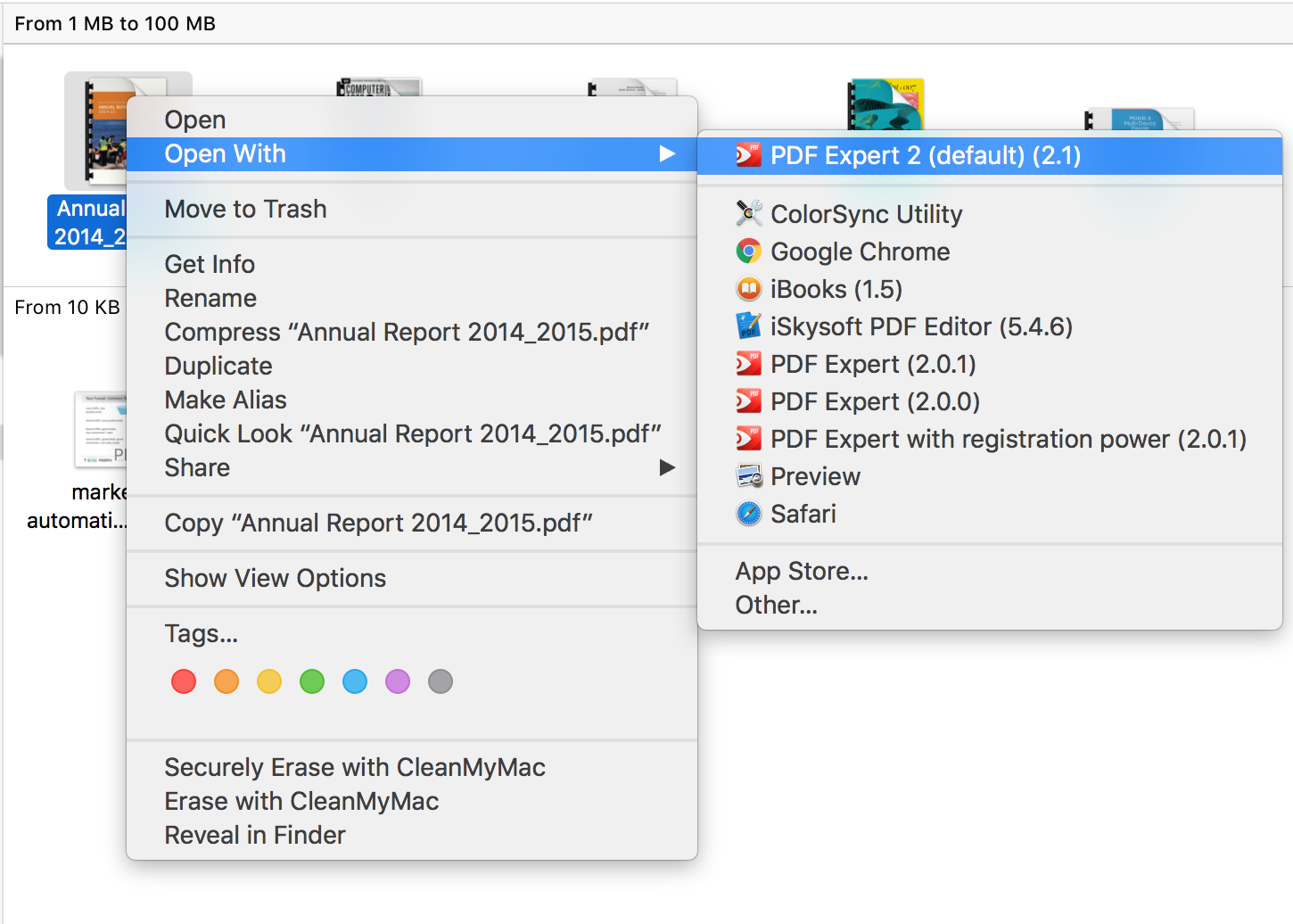Image resolution: width=1293 pixels, height=924 pixels.
Task: Click the PDF Expert 2 default app icon
Action: (748, 155)
